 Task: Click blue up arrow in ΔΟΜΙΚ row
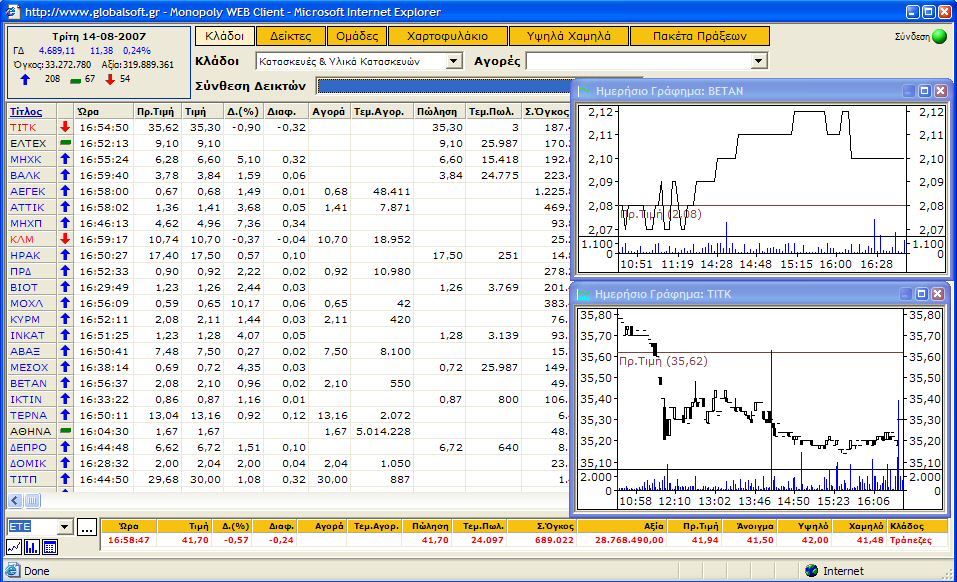pos(65,462)
